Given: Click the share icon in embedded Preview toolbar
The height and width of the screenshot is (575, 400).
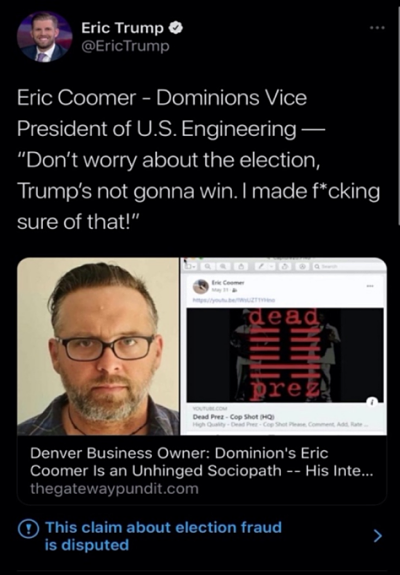Looking at the screenshot, I should [241, 266].
